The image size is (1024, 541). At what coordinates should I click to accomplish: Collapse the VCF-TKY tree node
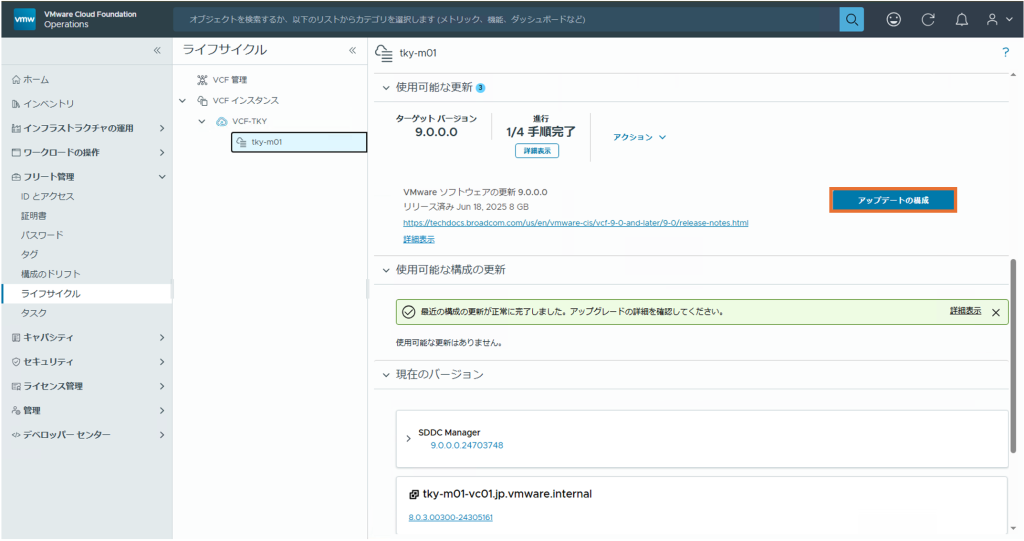coord(202,122)
